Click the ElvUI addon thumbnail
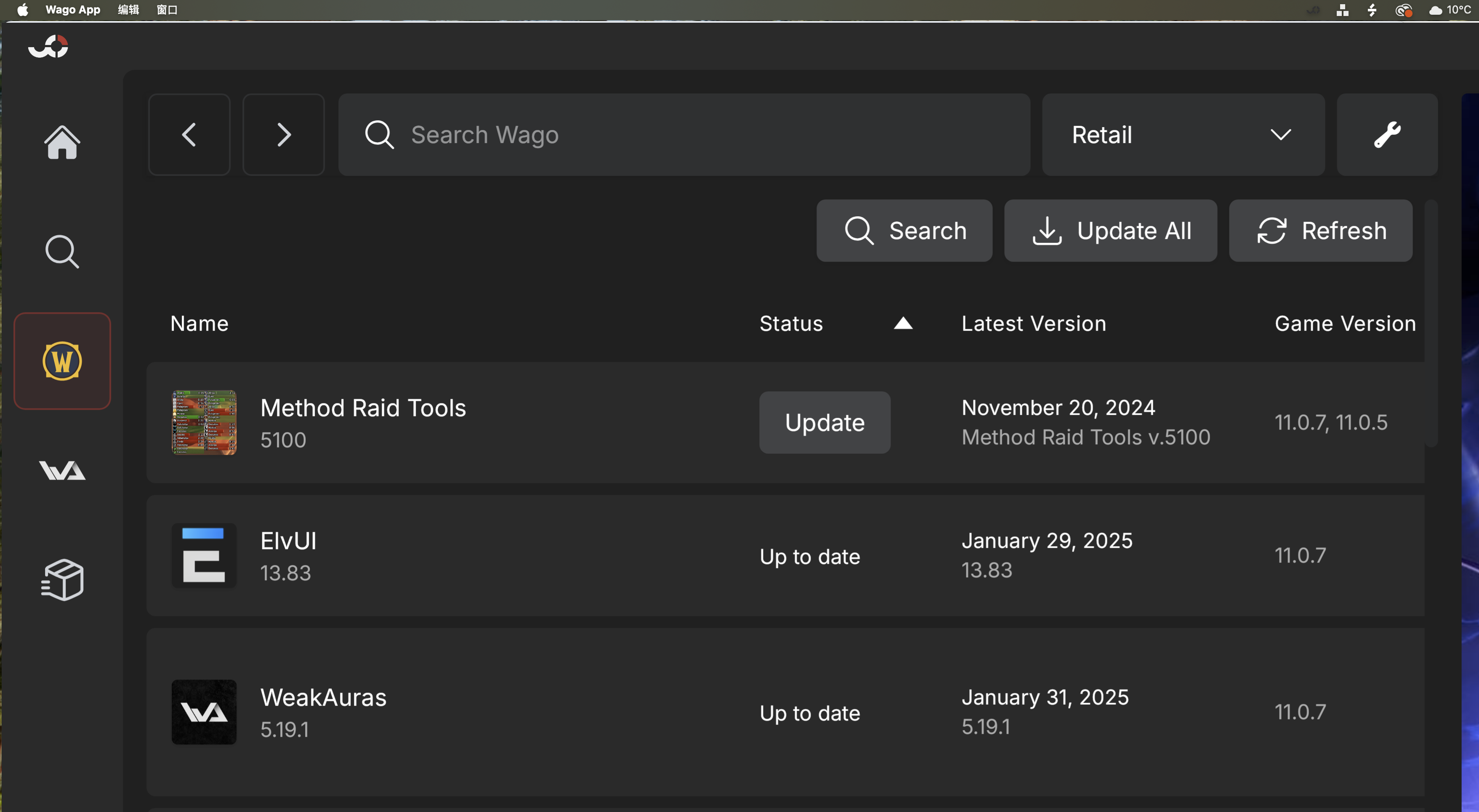 click(204, 555)
